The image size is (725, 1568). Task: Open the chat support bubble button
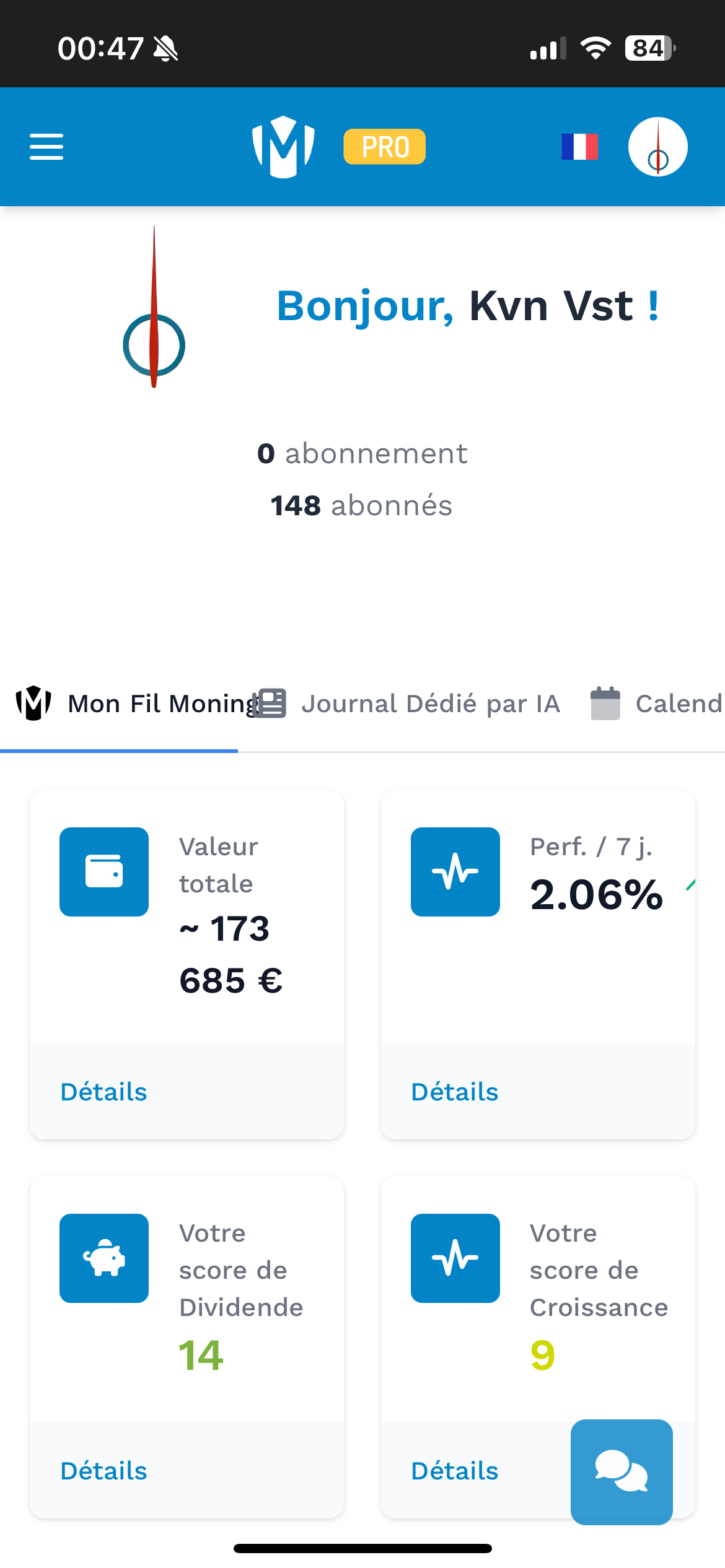point(622,1472)
